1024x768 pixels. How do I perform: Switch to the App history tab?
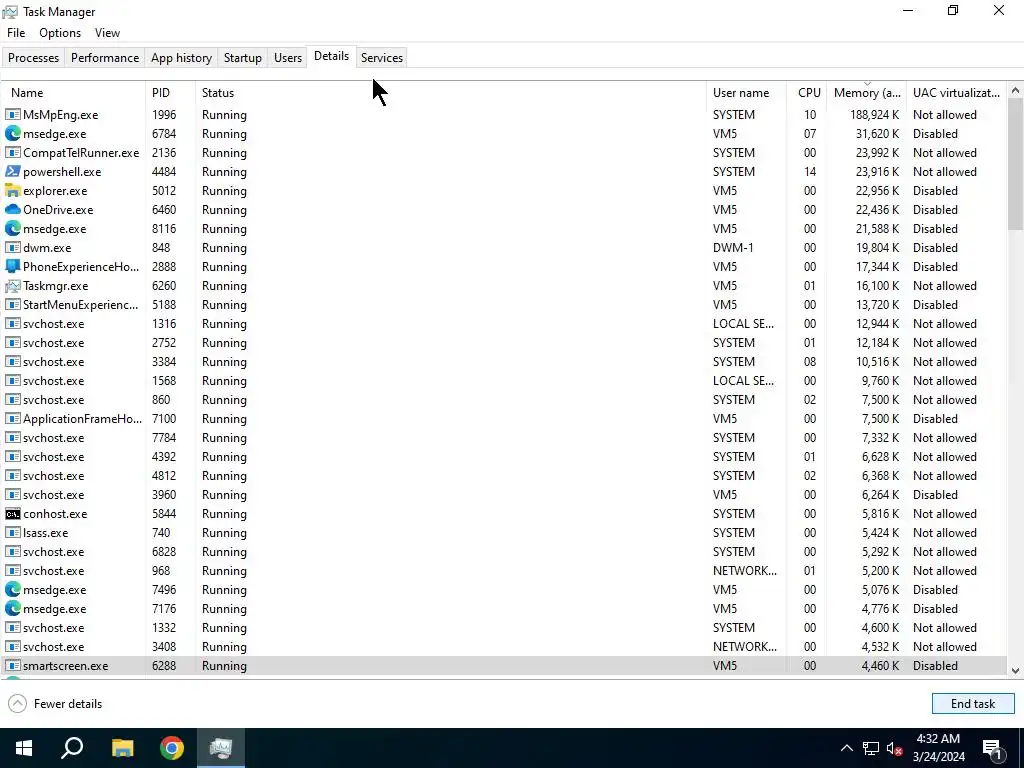coord(181,57)
